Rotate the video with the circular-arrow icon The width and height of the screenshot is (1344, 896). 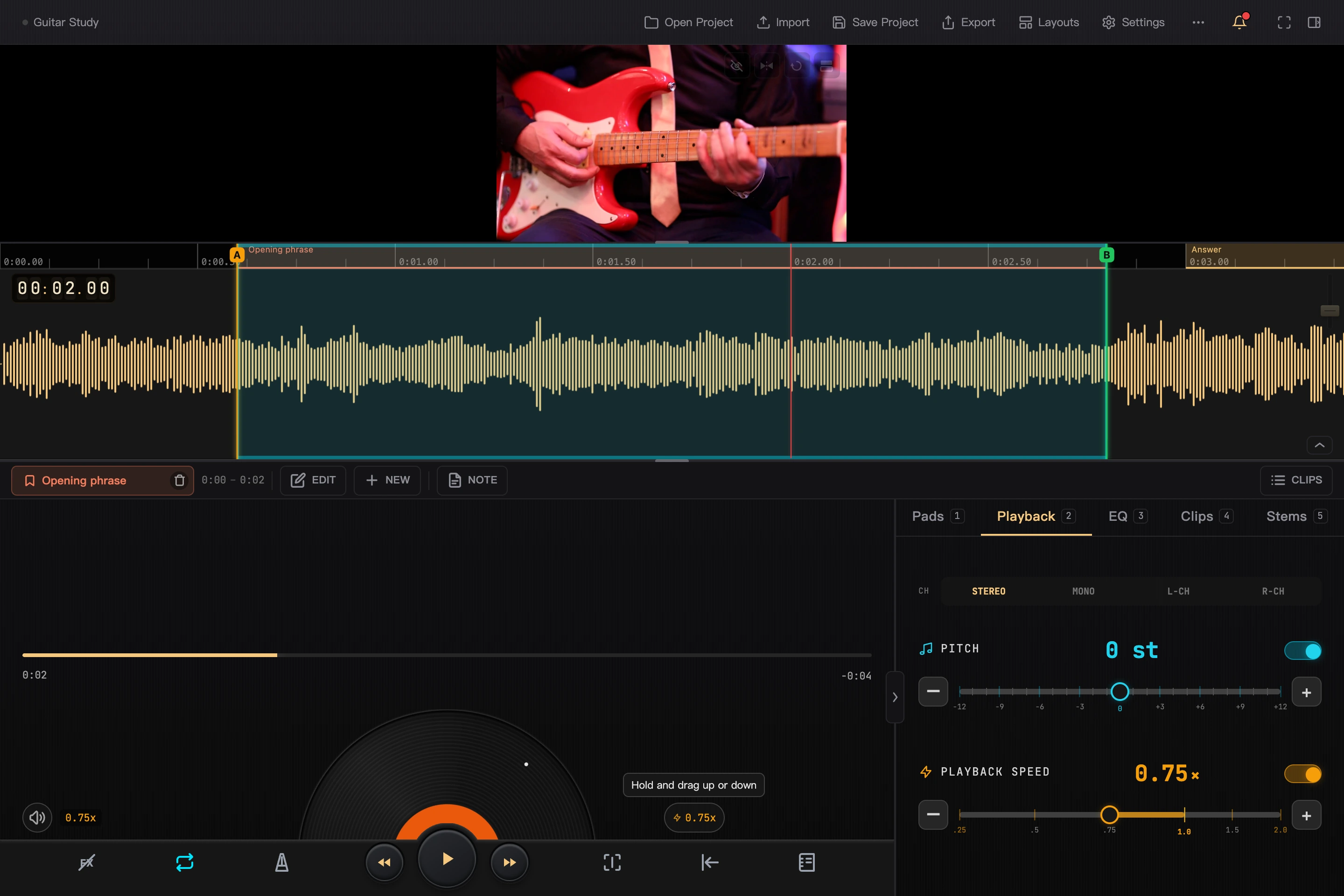(796, 66)
